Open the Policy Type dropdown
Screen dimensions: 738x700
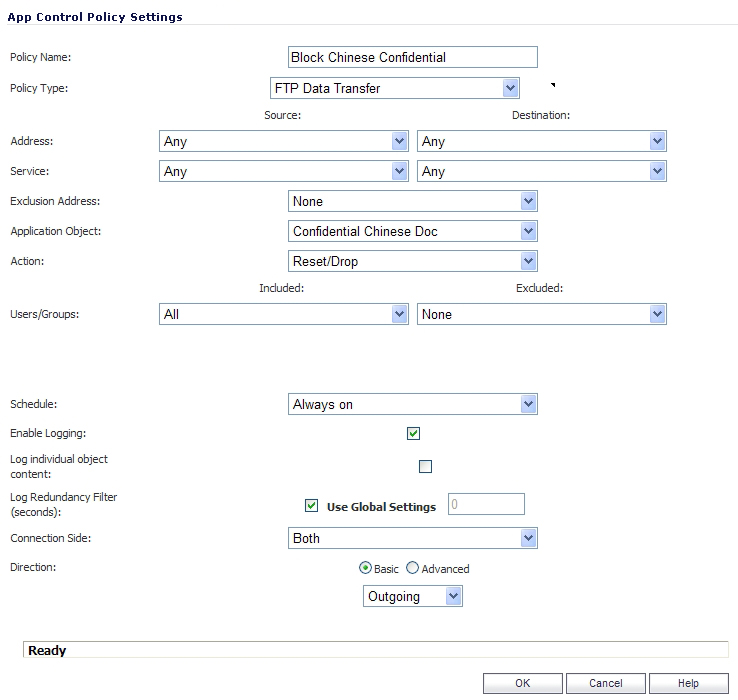[394, 88]
